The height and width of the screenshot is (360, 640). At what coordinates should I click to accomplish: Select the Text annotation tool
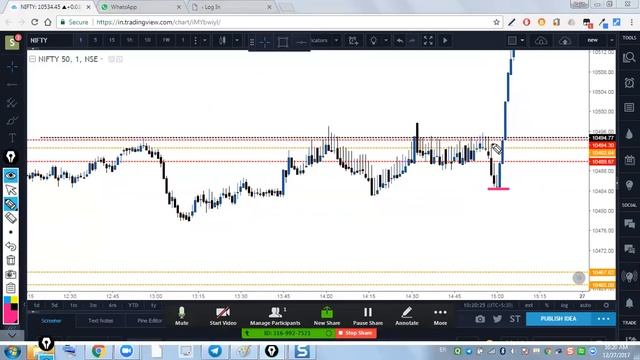(12, 138)
